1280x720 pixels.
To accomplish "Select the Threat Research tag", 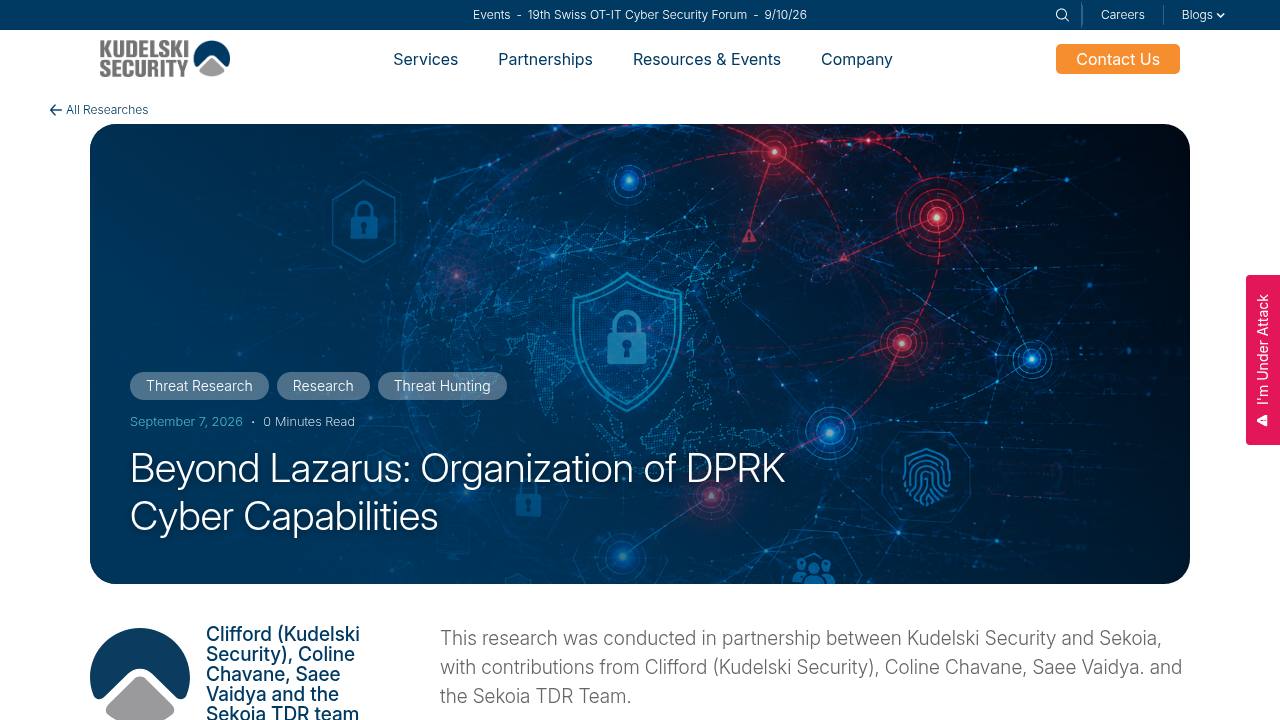I will pyautogui.click(x=199, y=386).
